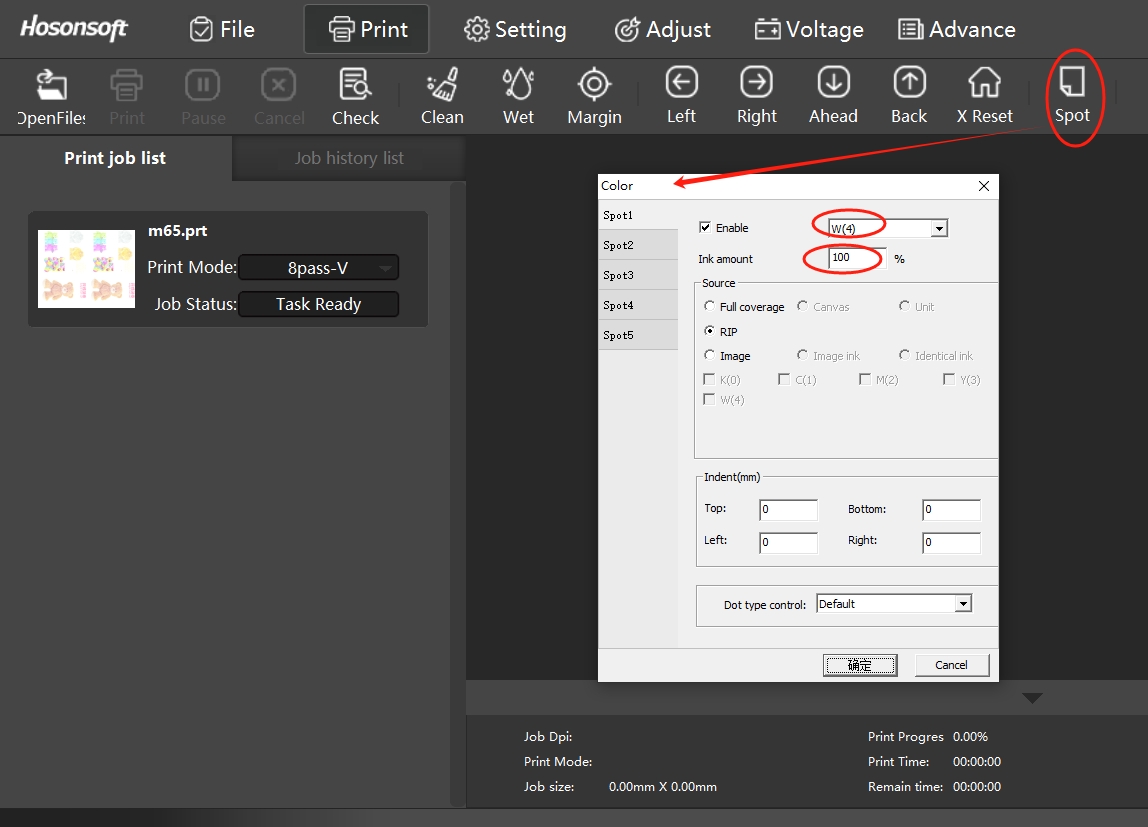Click the Cancel button in Color dialog
The width and height of the screenshot is (1148, 827).
(x=951, y=665)
